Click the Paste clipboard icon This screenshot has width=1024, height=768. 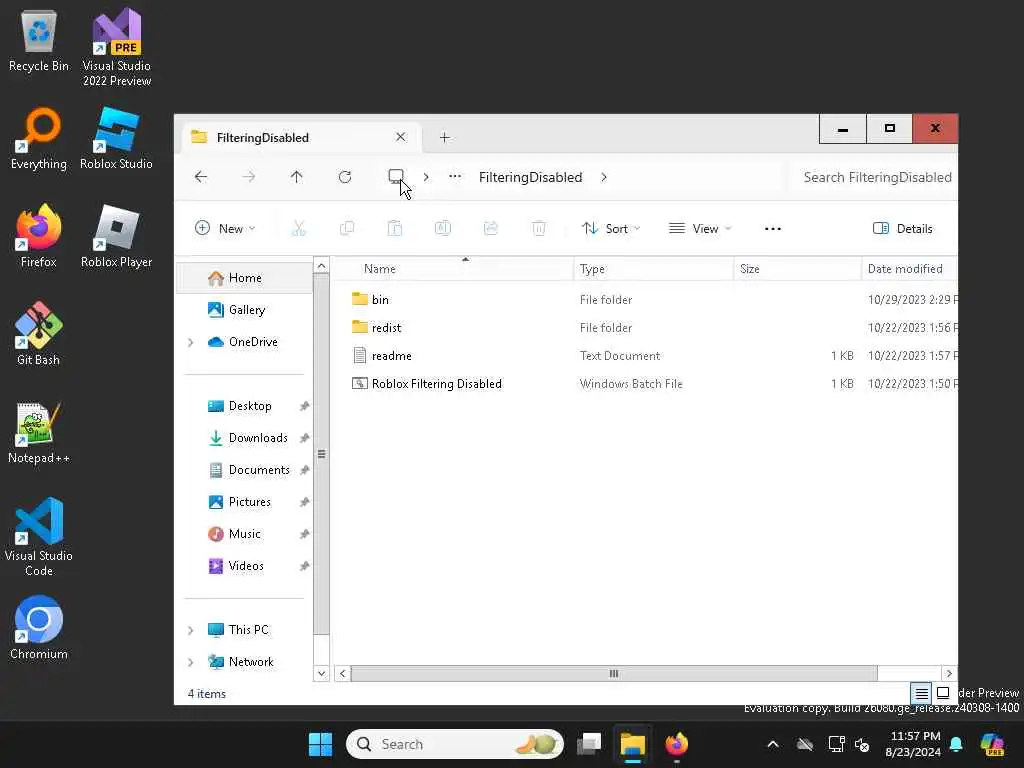click(x=394, y=228)
